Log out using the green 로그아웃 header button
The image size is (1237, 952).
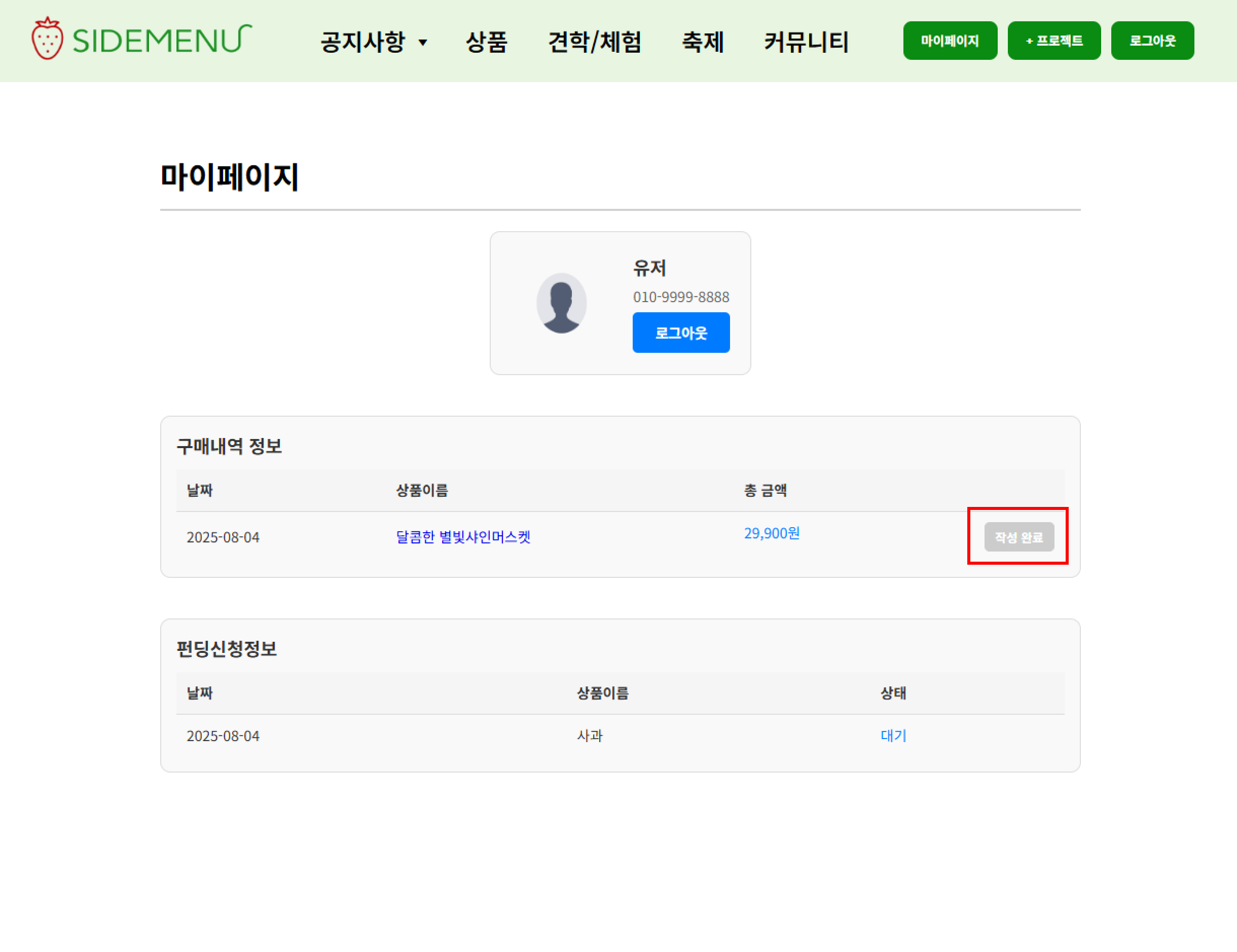point(1152,40)
